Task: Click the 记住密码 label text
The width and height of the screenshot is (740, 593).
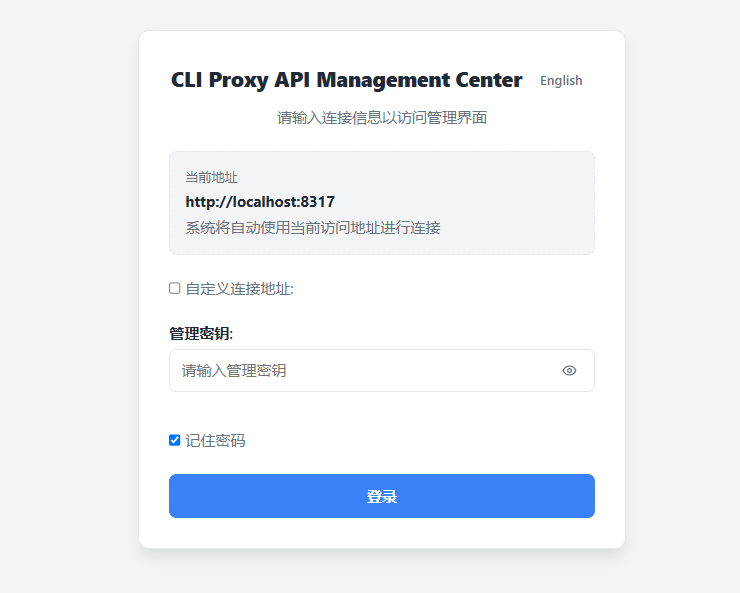Action: pyautogui.click(x=215, y=441)
